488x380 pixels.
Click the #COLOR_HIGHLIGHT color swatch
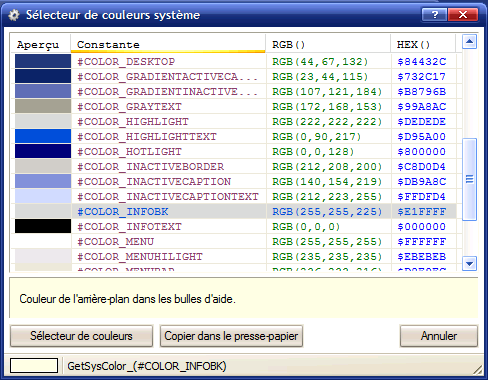[43, 121]
